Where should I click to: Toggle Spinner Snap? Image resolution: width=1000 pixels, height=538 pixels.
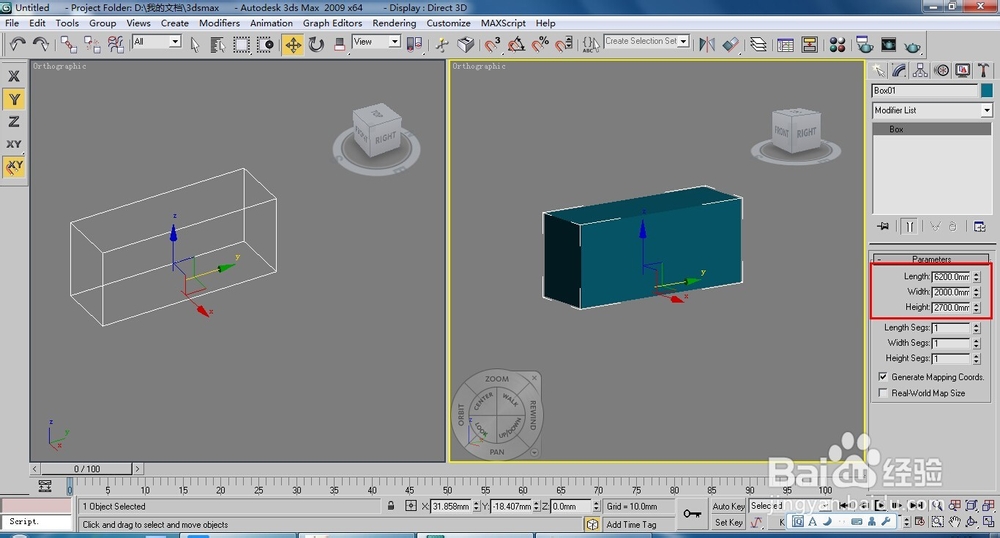564,44
